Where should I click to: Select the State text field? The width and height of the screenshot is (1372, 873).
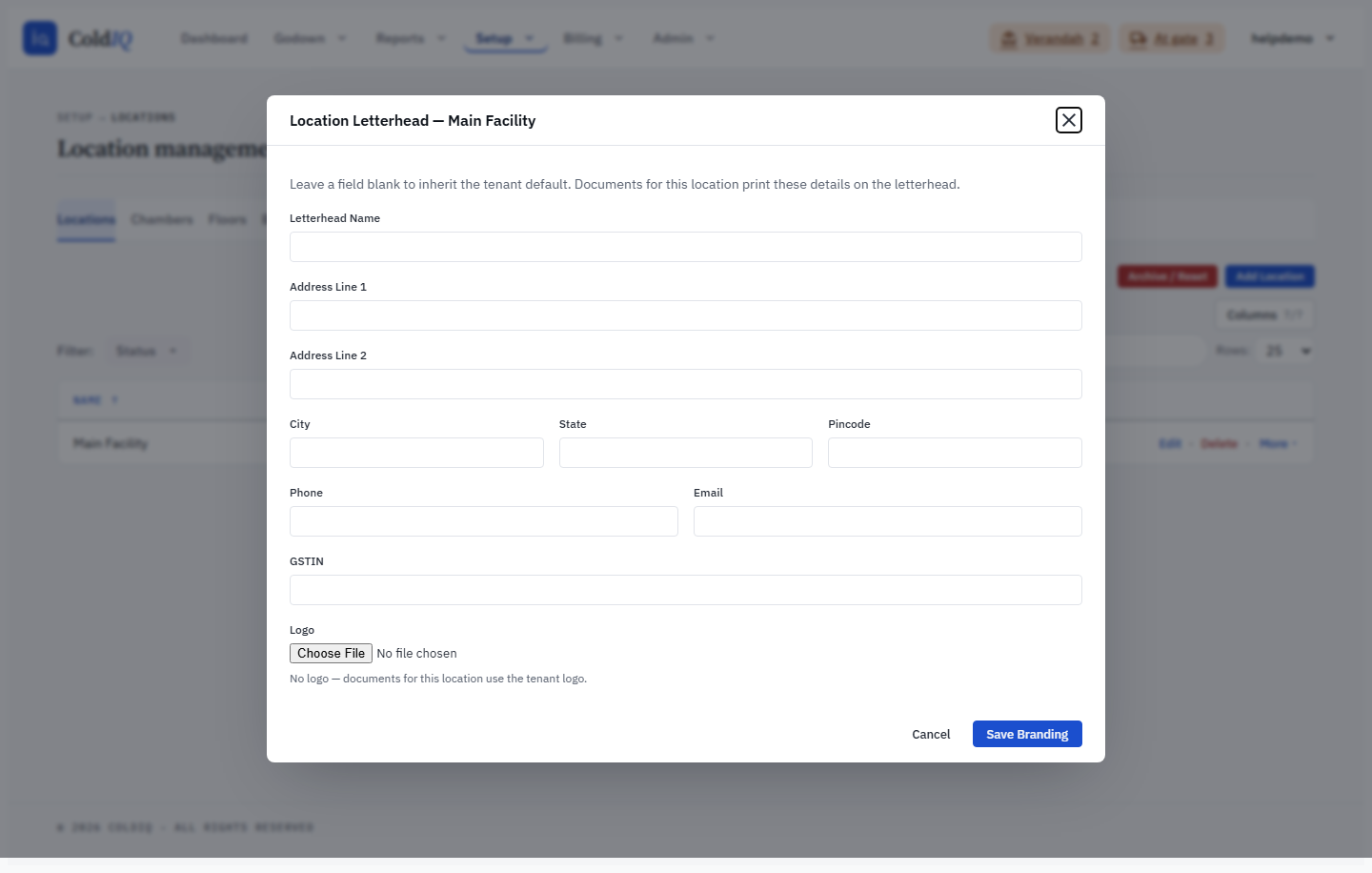tap(686, 453)
